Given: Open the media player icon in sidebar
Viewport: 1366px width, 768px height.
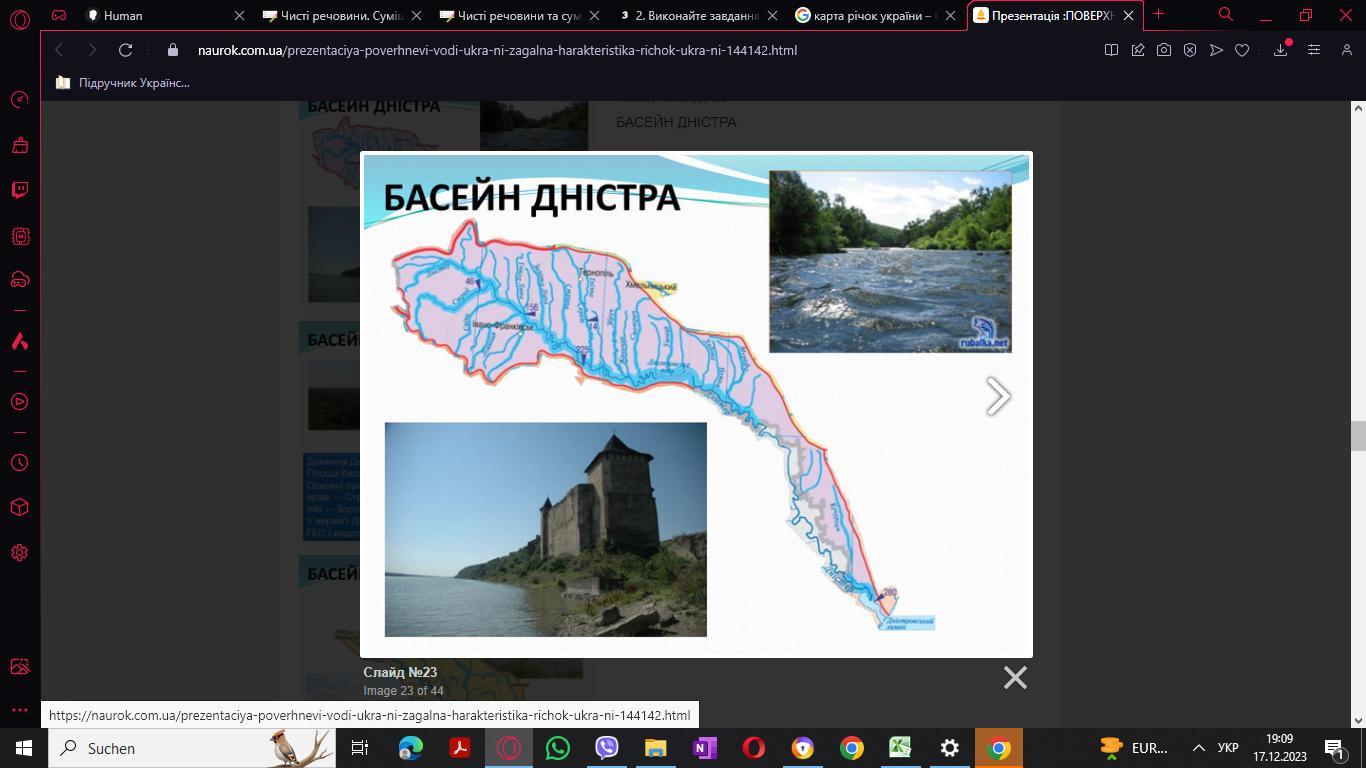Looking at the screenshot, I should 20,402.
